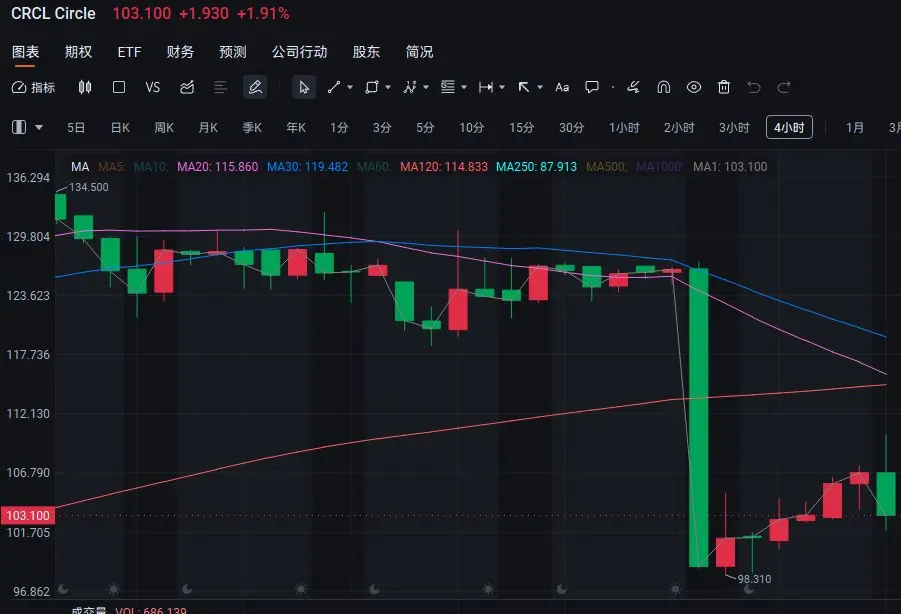
Task: Select the 3分 interval
Action: pos(382,128)
